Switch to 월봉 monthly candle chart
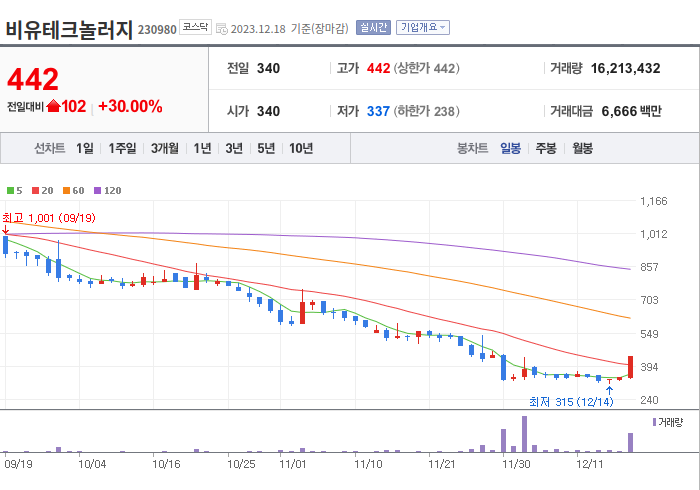 tap(583, 148)
